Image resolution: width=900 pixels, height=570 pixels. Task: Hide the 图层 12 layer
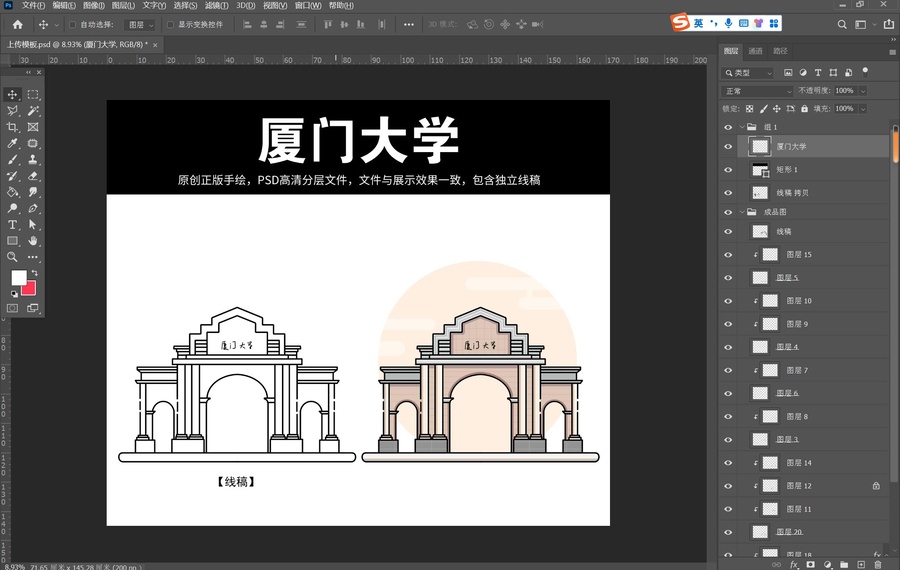point(728,486)
